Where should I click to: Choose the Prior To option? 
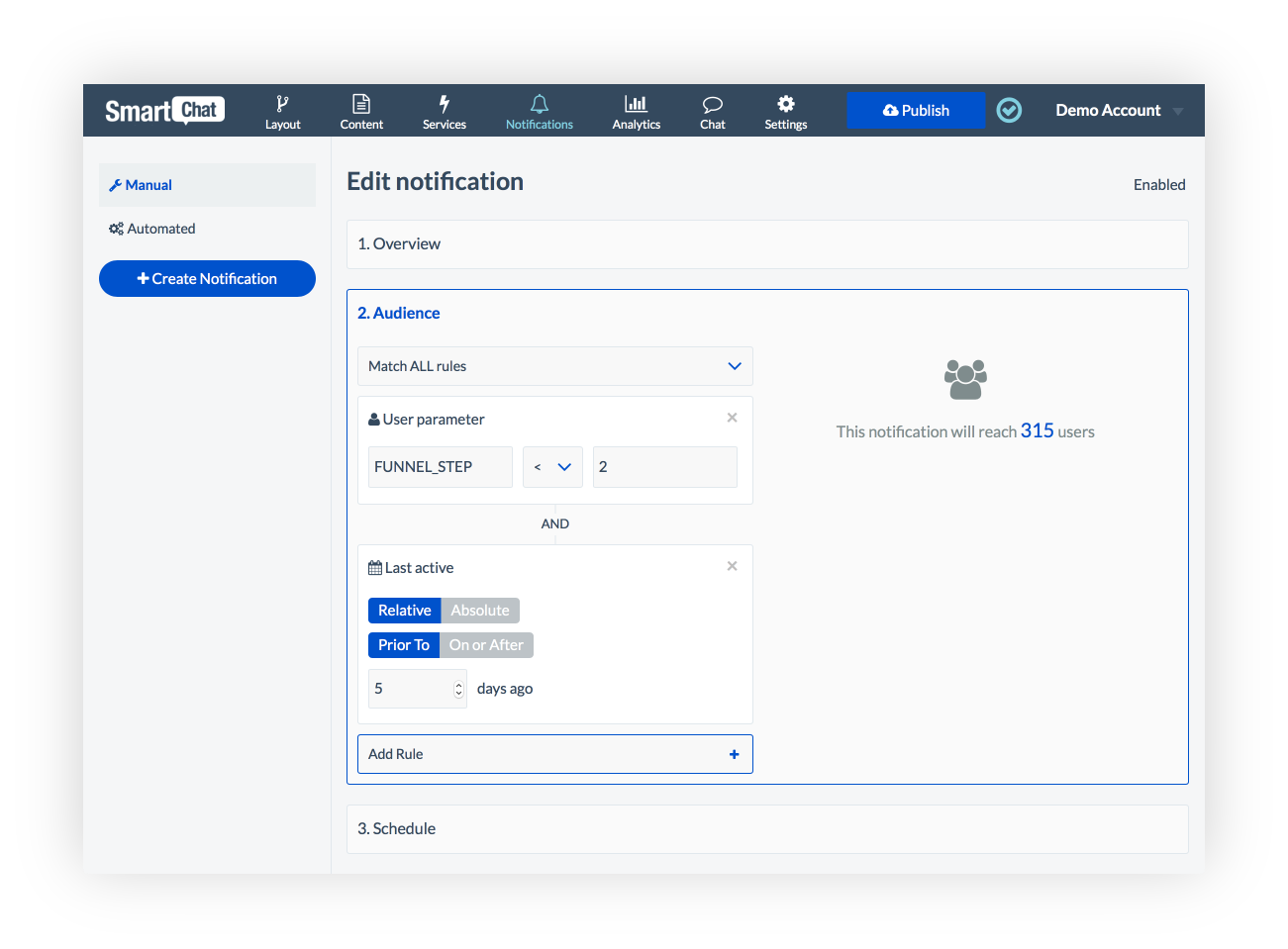pyautogui.click(x=403, y=645)
